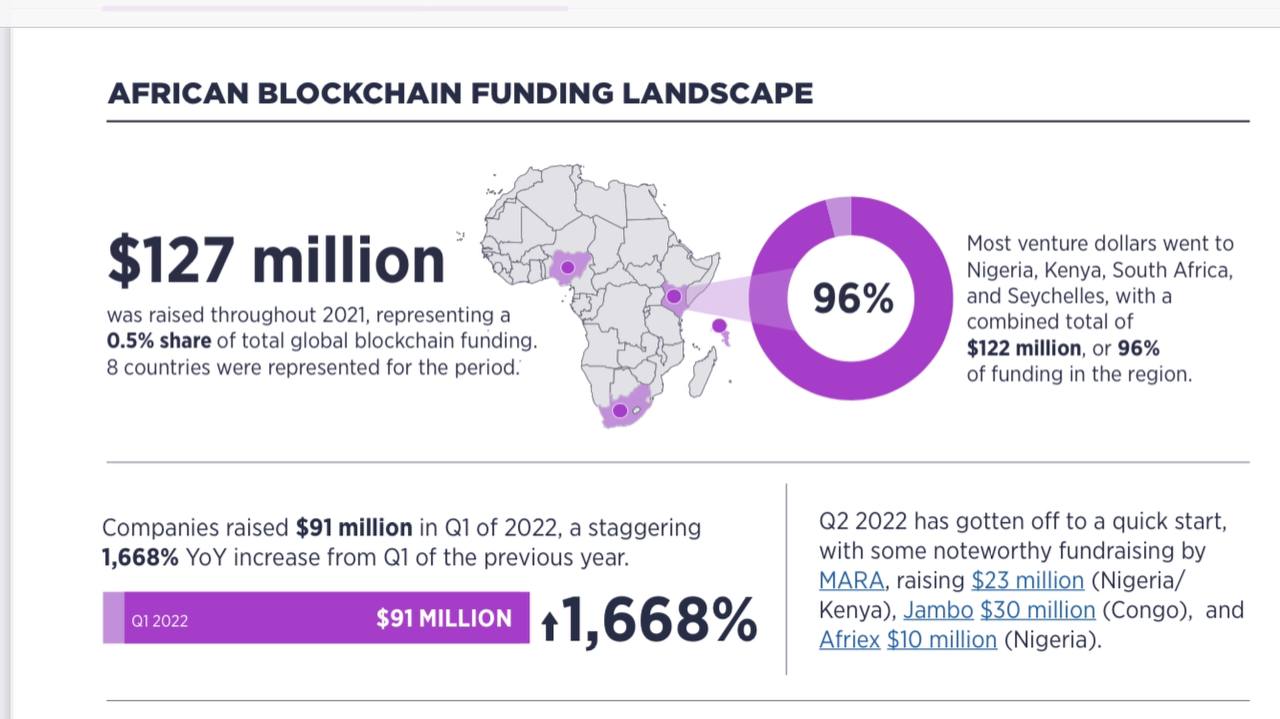Click the $10 million link
1280x719 pixels.
click(x=941, y=639)
